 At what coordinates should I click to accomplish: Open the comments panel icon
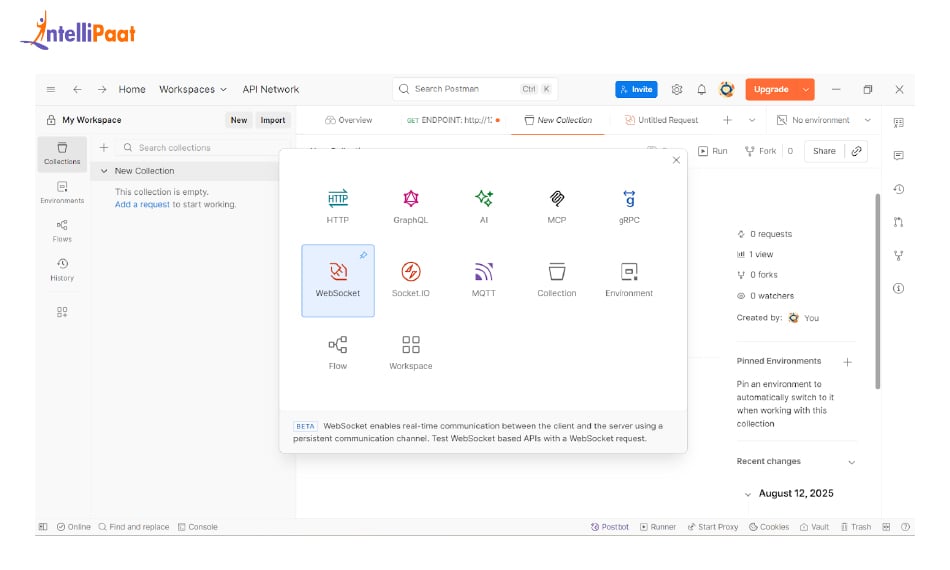coord(899,156)
